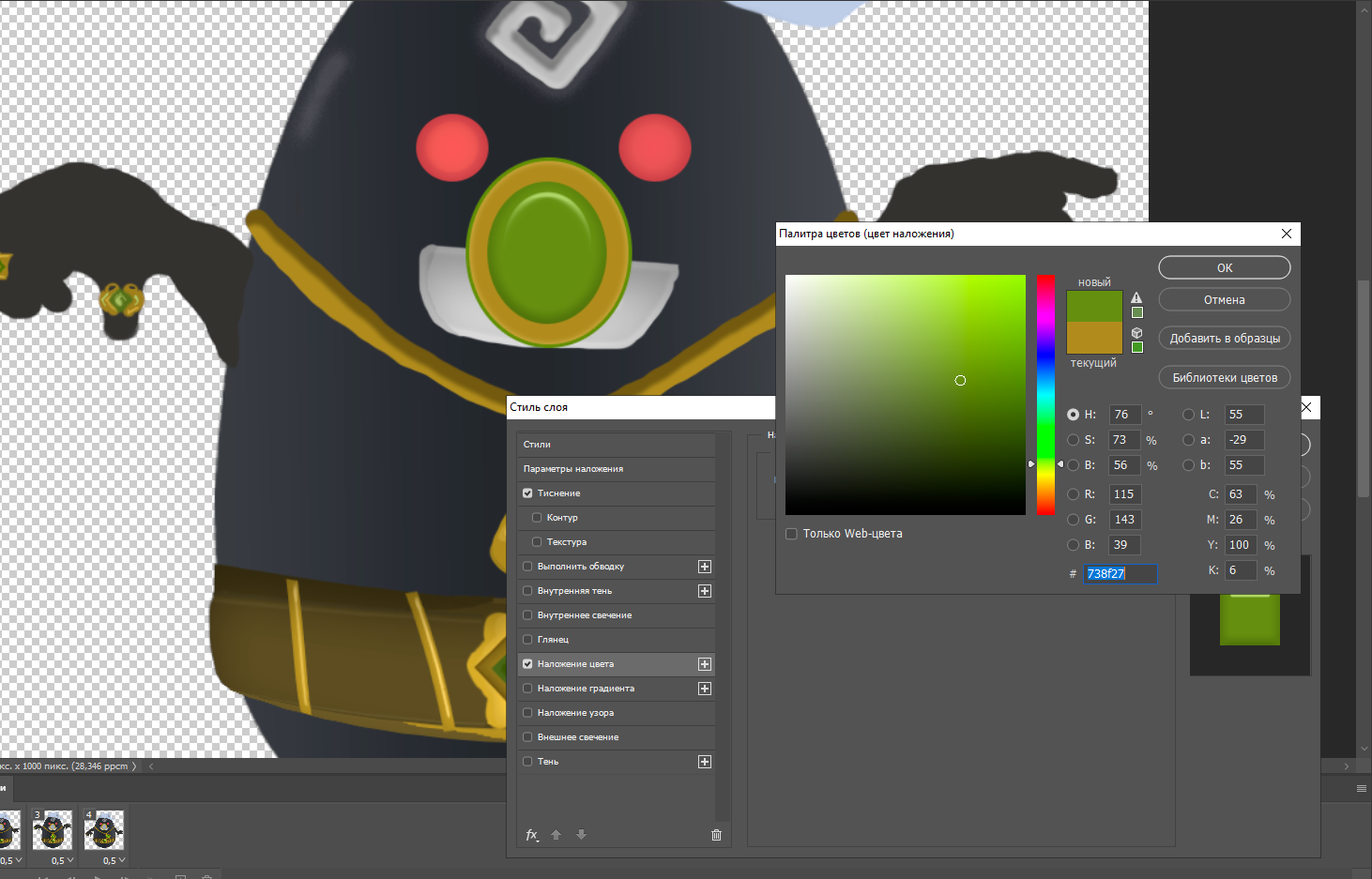Select the in-gamut replacement color swatch
This screenshot has width=1372, height=879.
pyautogui.click(x=1137, y=313)
